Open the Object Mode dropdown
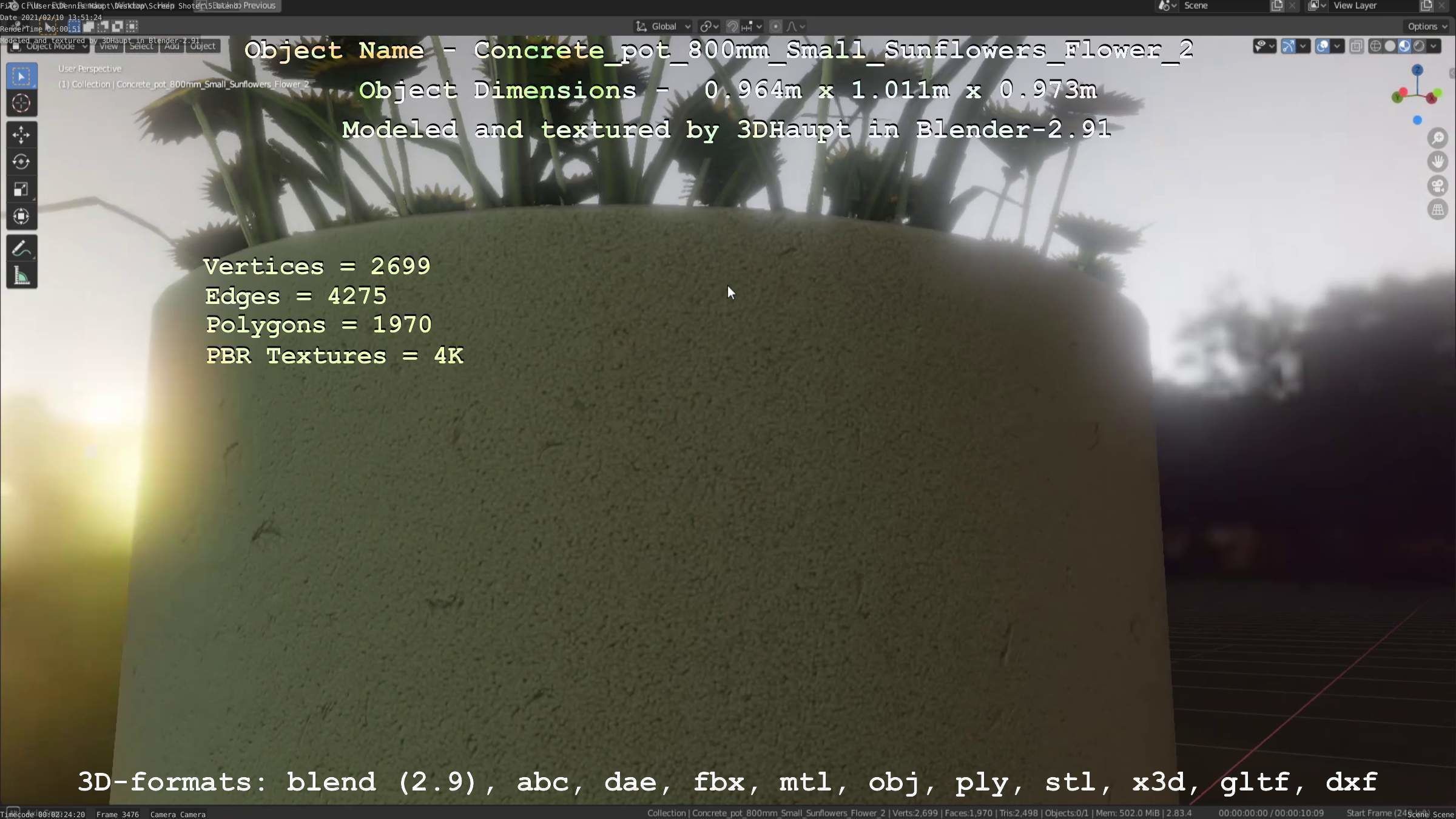 click(50, 46)
